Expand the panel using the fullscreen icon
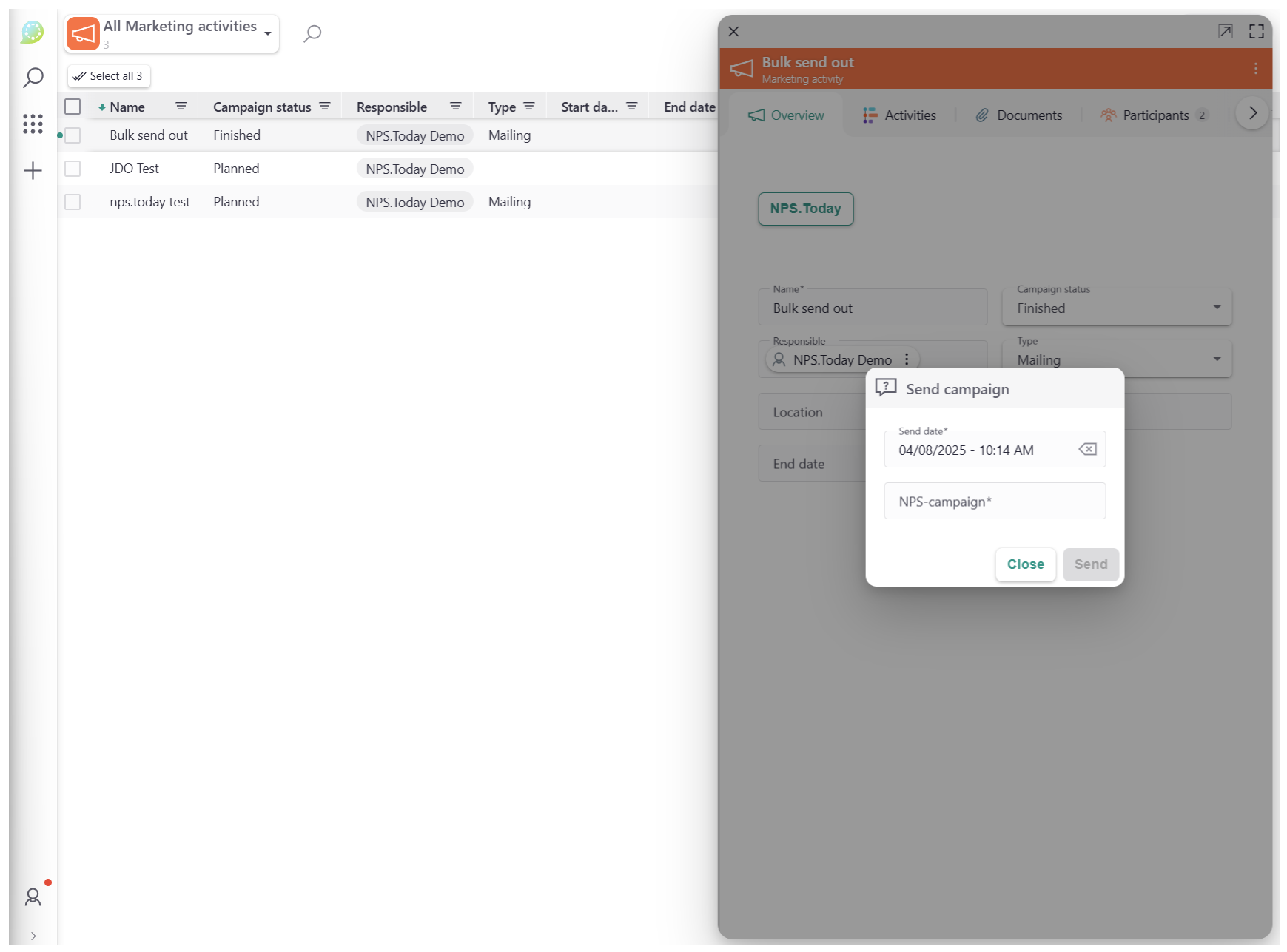The image size is (1287, 952). point(1257,31)
